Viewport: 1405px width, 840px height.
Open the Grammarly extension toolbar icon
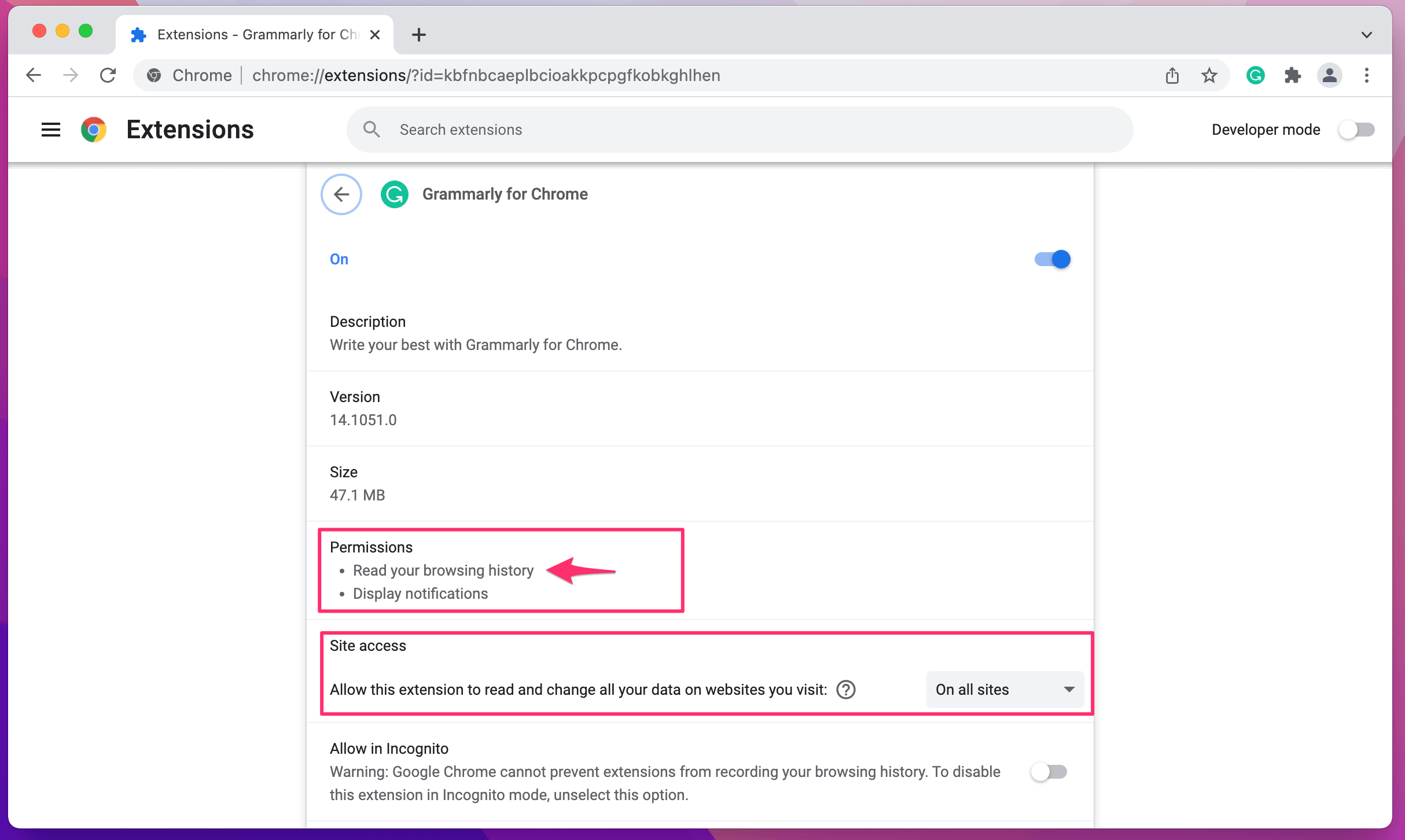pos(1255,75)
